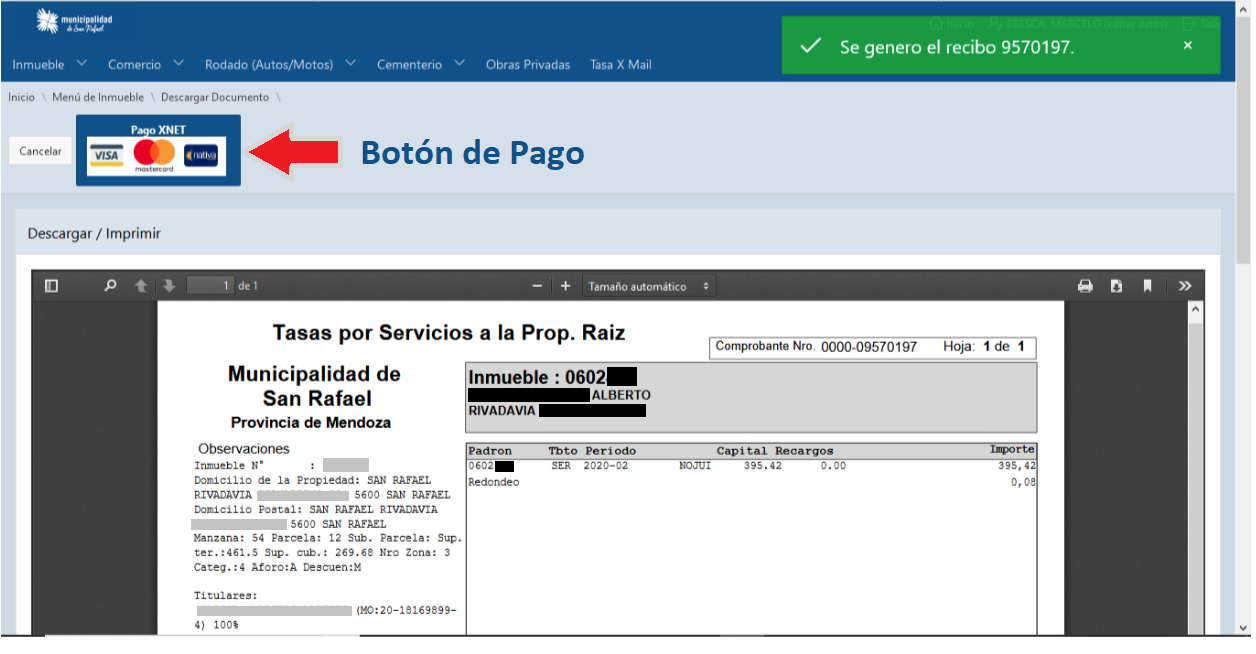Dismiss the receipt generated notification
This screenshot has height=654, width=1256.
1187,46
